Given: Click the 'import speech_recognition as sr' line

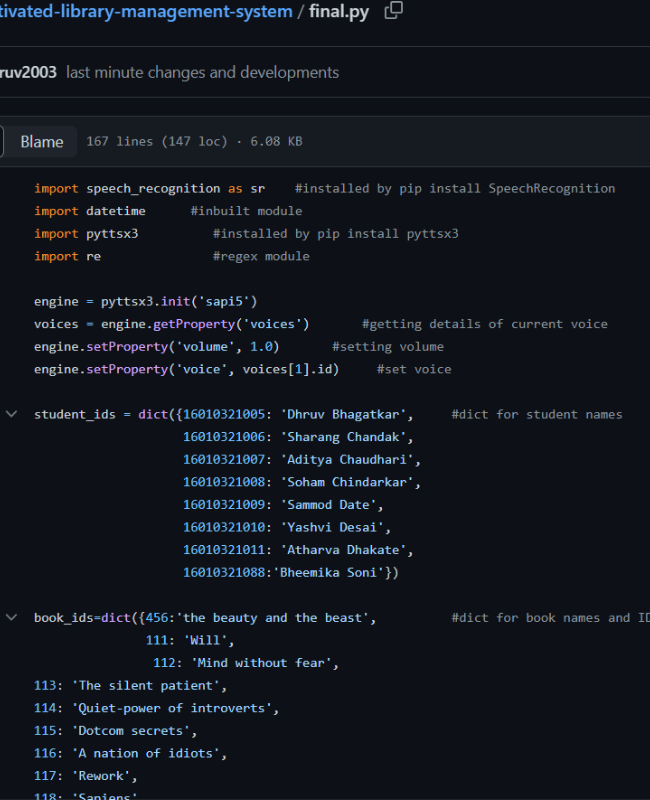Looking at the screenshot, I should (149, 188).
